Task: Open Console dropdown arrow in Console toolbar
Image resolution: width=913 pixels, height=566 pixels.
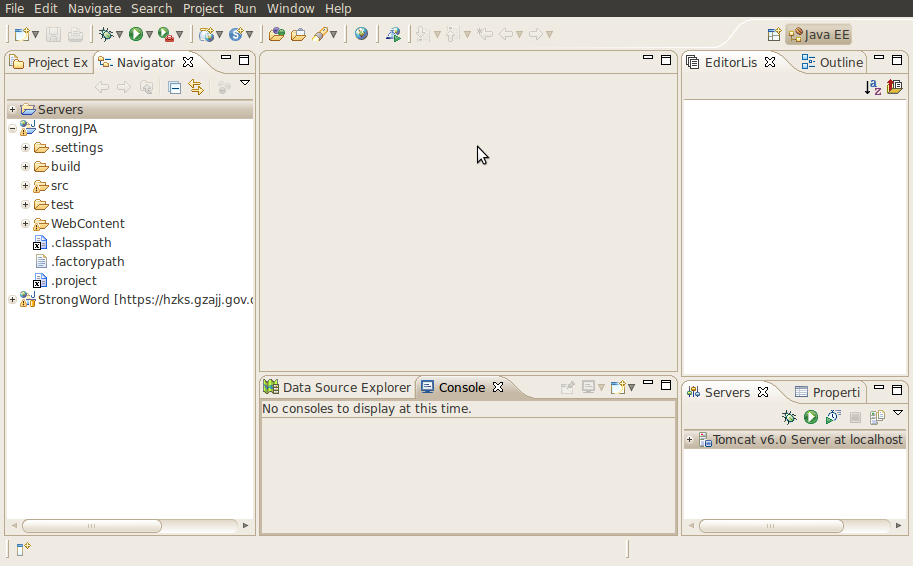Action: pos(631,387)
